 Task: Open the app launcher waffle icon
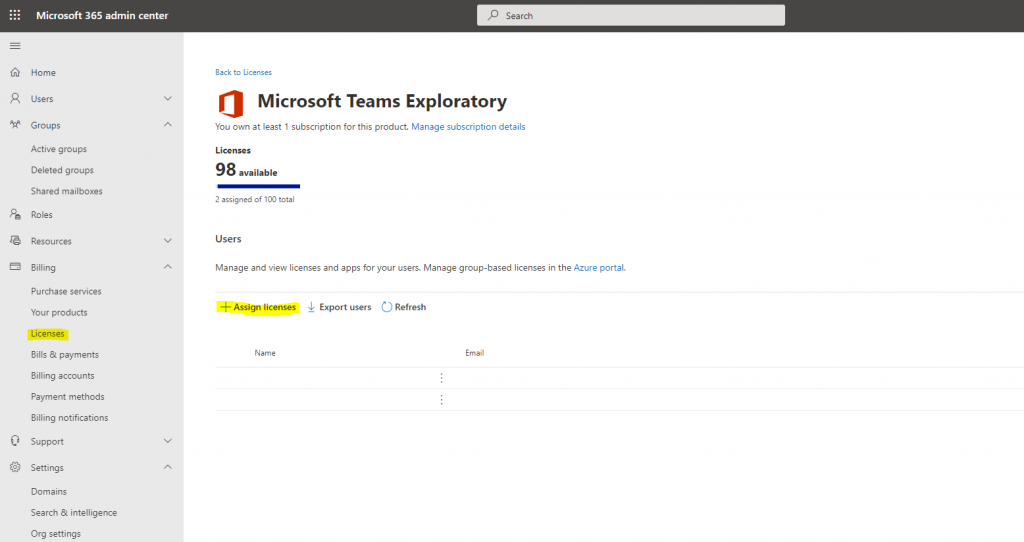(15, 15)
